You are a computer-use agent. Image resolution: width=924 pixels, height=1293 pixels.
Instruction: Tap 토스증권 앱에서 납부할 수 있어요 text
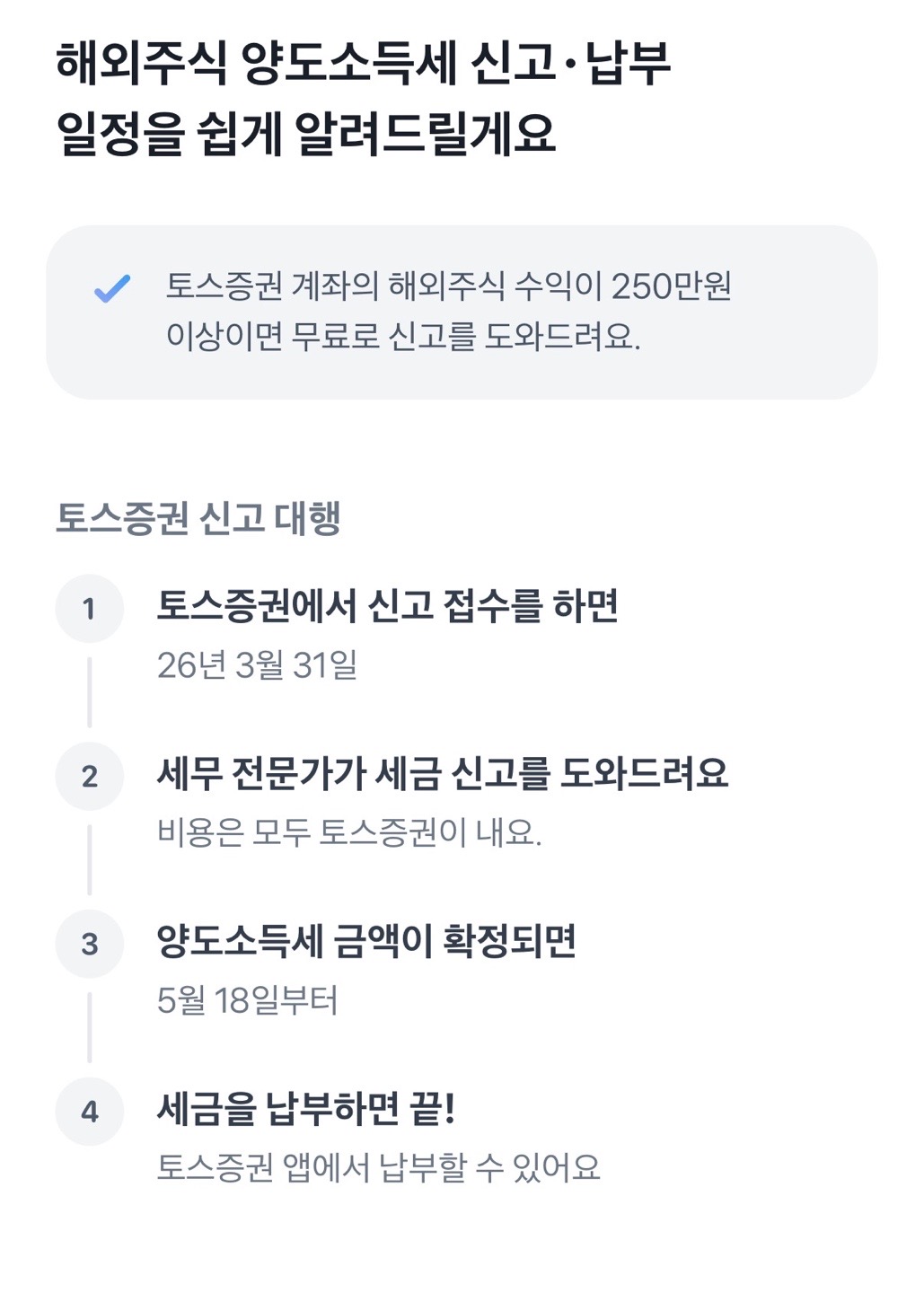coord(379,1168)
